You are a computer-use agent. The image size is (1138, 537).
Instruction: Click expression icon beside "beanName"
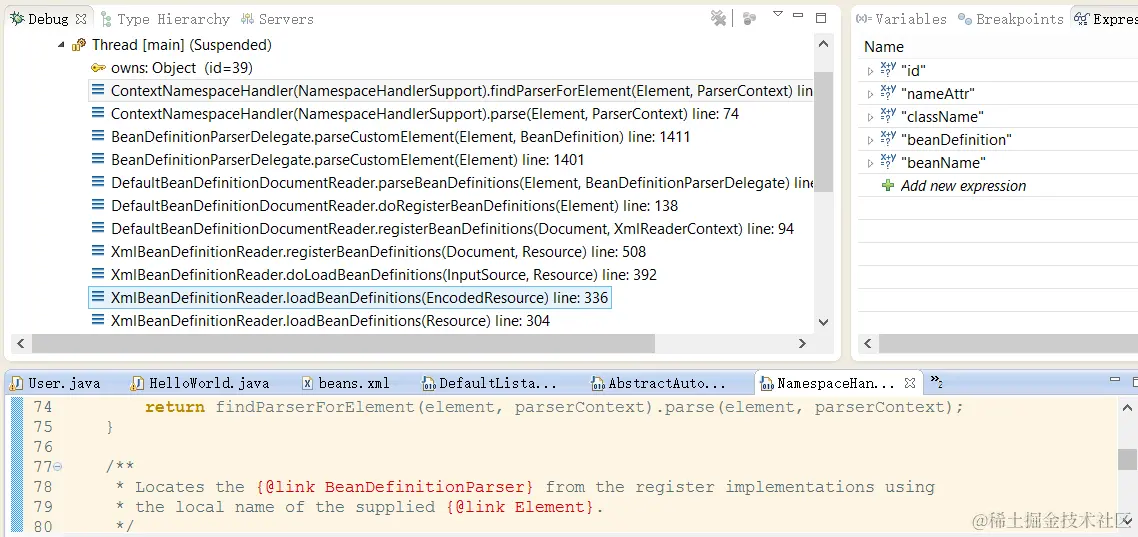(x=888, y=161)
